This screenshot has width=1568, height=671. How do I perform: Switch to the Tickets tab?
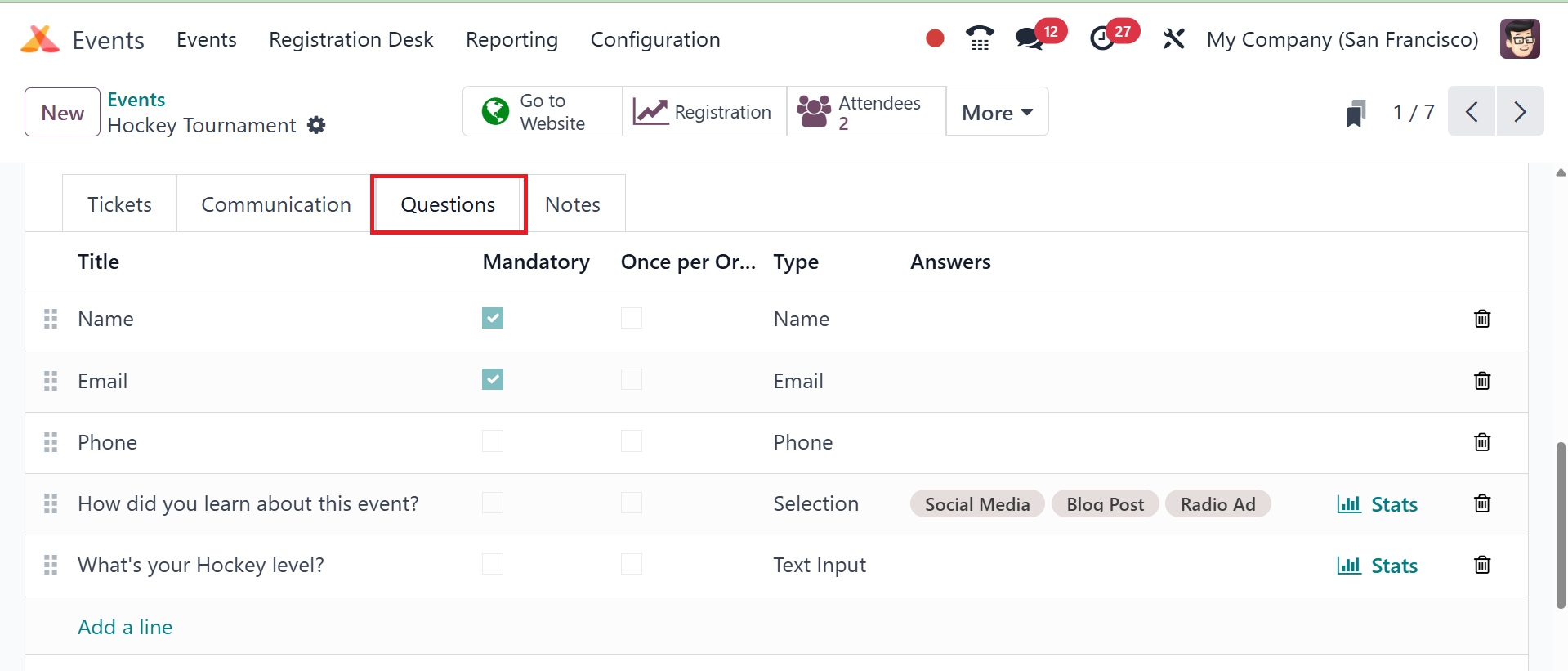click(x=119, y=204)
